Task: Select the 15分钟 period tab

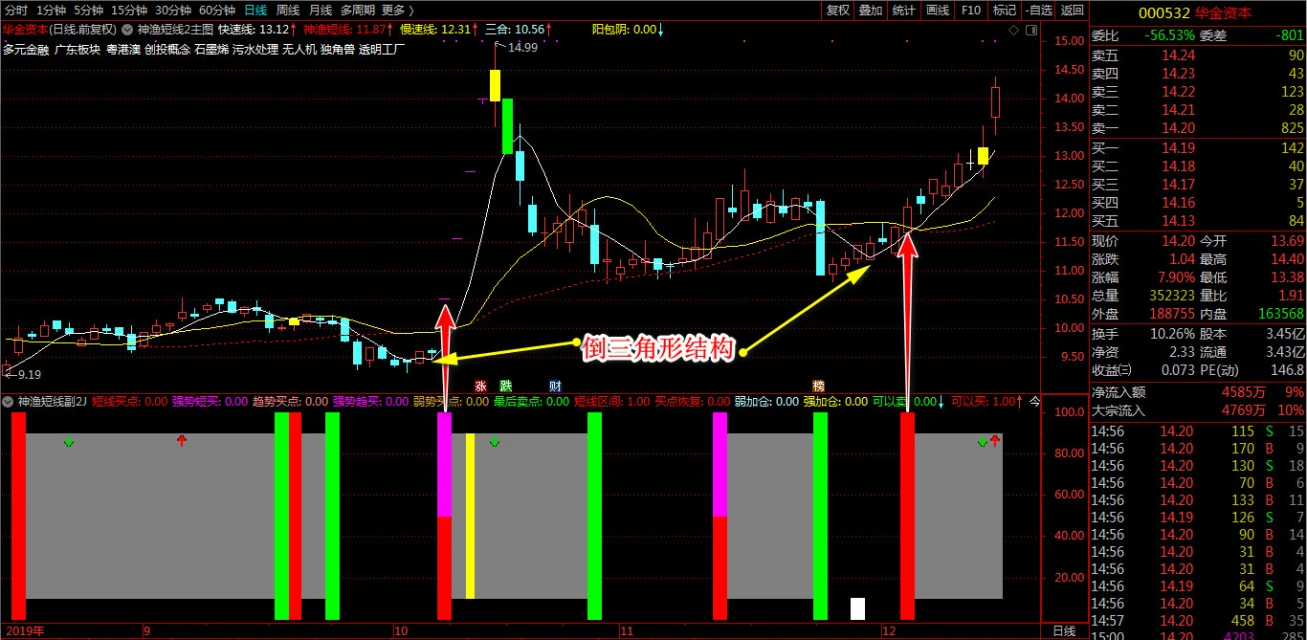Action: click(x=130, y=10)
